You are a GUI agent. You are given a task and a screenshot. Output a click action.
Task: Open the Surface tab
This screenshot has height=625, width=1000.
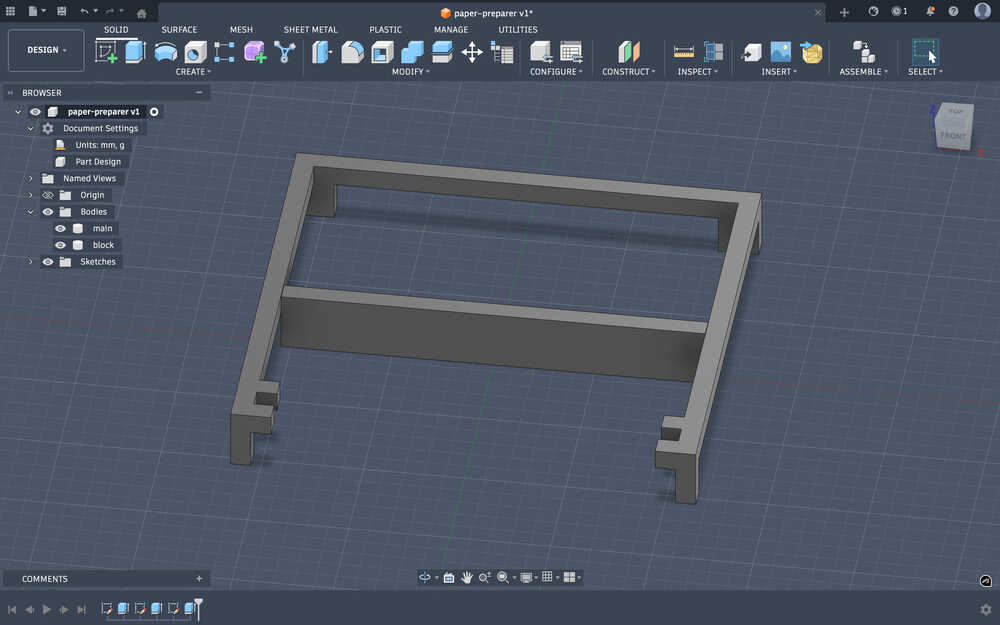(179, 30)
